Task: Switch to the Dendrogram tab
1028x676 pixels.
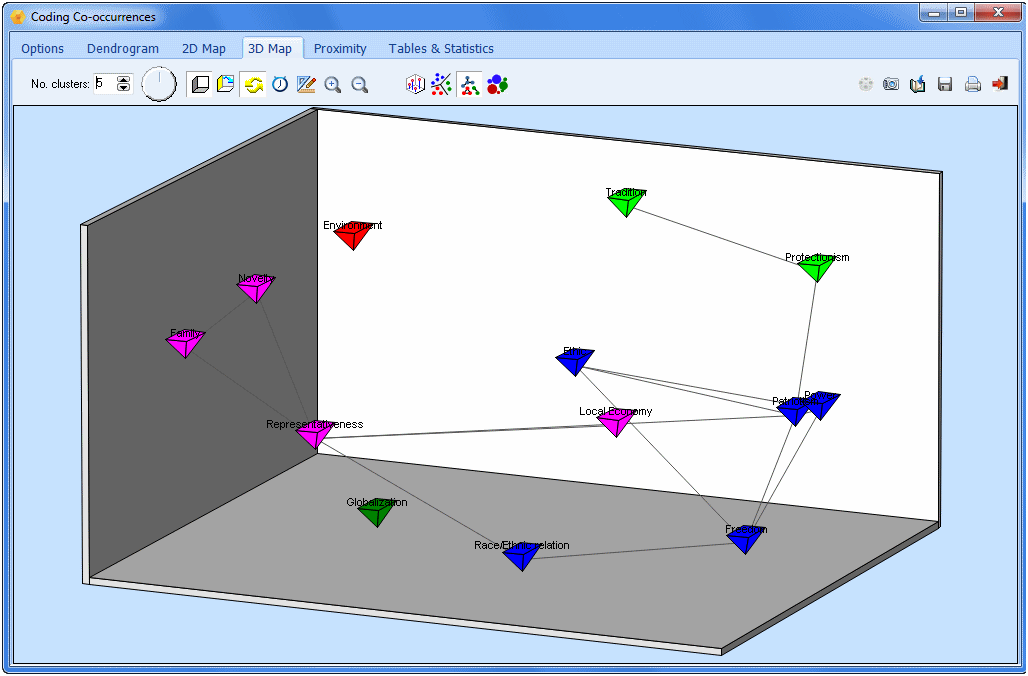Action: click(x=123, y=48)
